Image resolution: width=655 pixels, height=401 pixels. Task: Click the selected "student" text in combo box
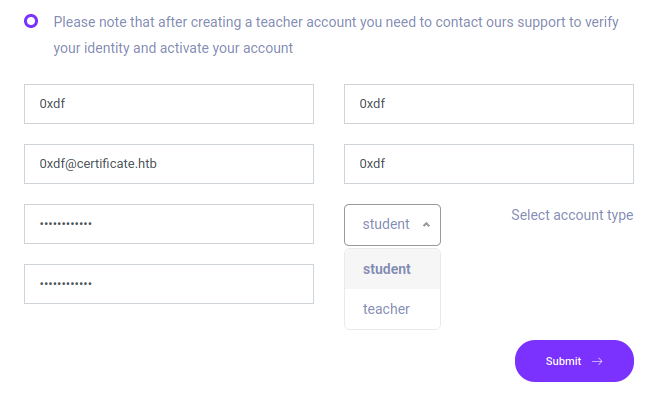pyautogui.click(x=386, y=225)
